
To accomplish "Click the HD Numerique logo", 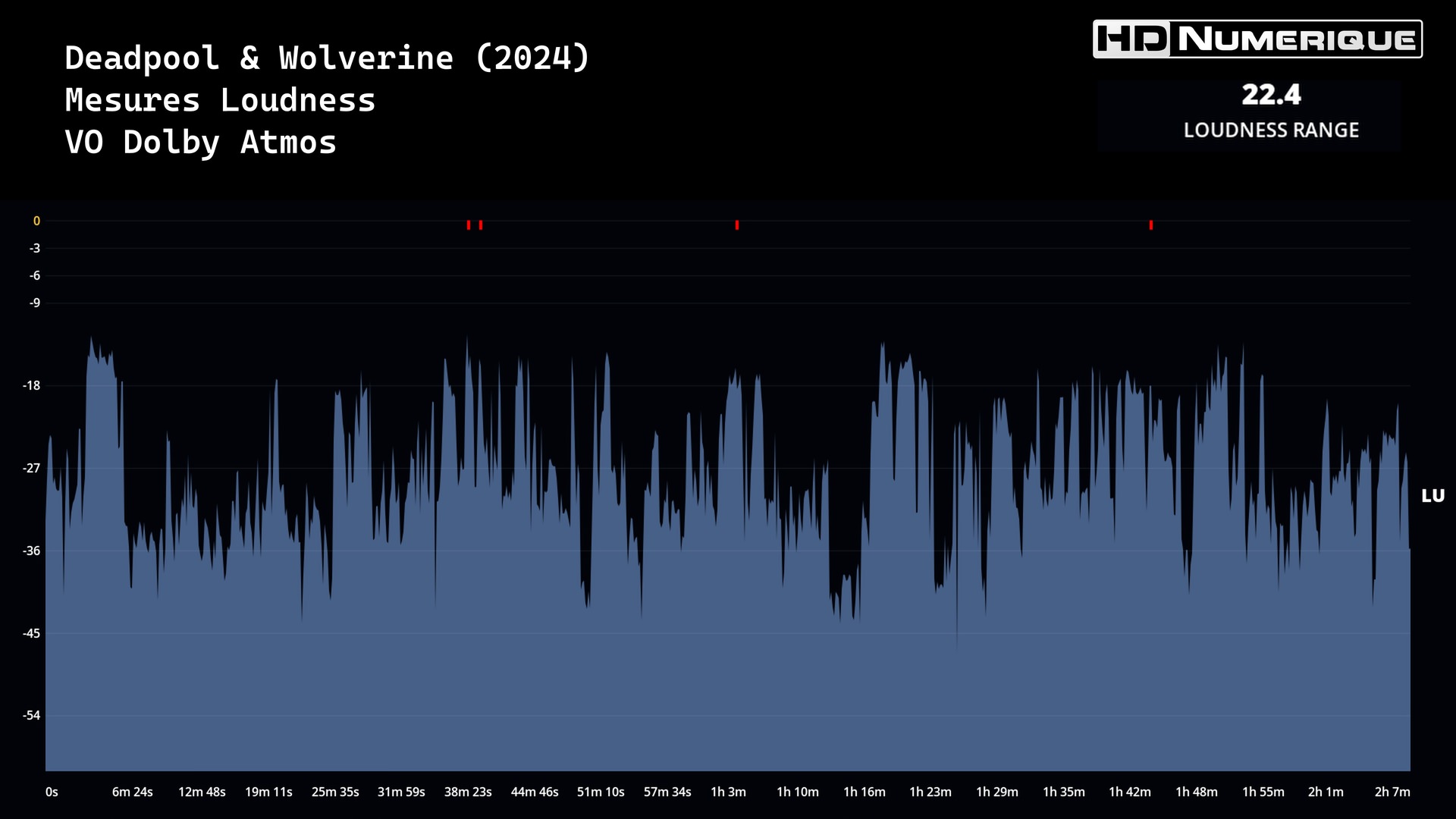I will click(1257, 39).
